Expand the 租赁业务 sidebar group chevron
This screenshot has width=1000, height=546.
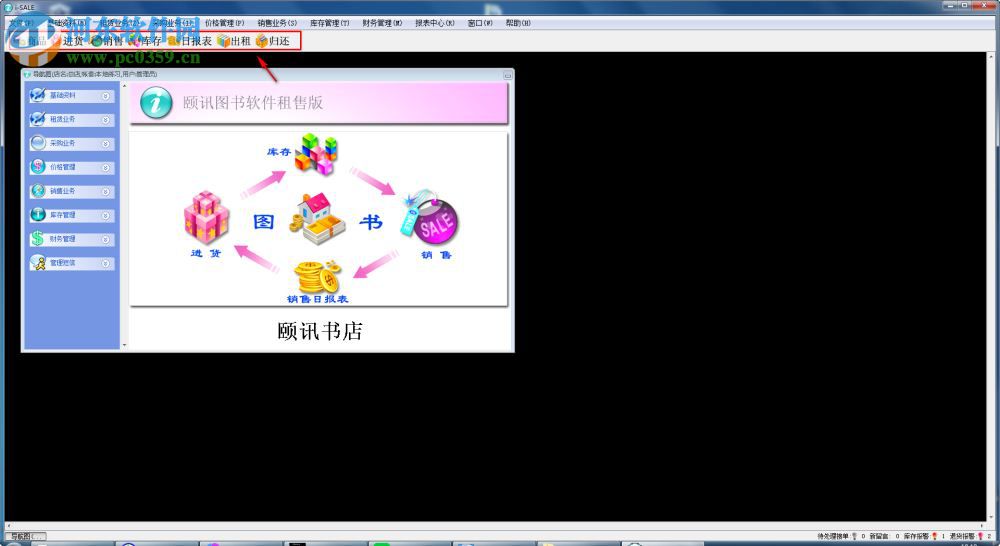[106, 120]
